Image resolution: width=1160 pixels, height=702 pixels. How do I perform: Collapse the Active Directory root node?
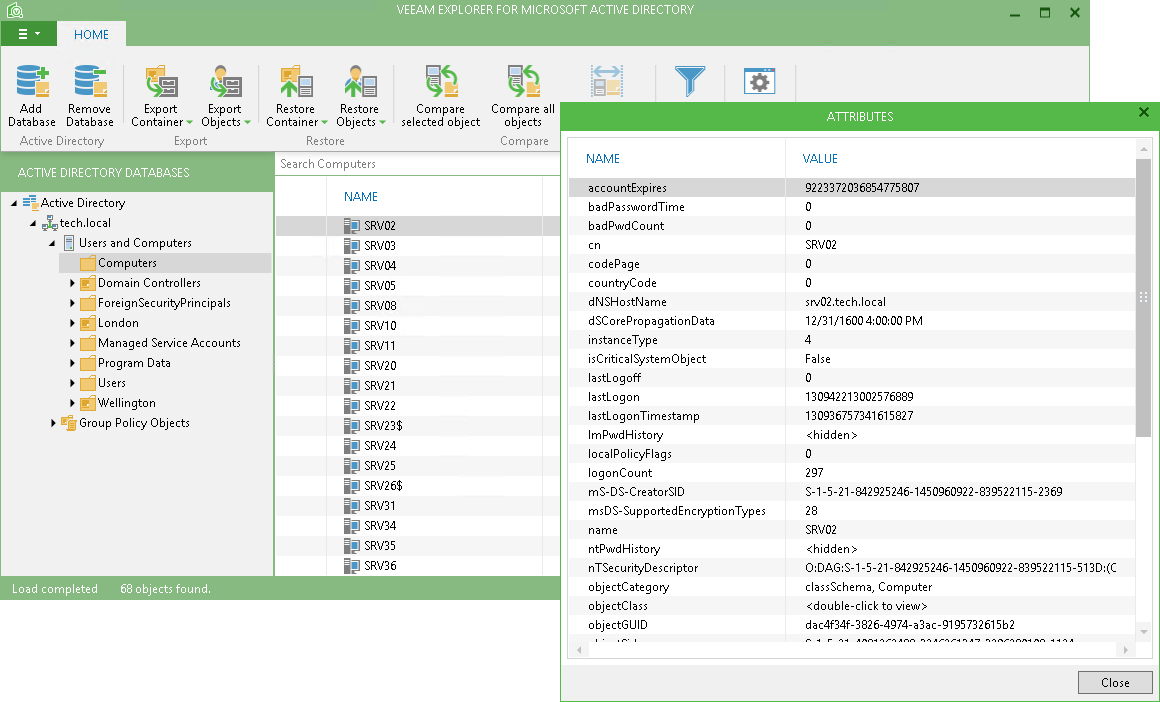coord(14,203)
